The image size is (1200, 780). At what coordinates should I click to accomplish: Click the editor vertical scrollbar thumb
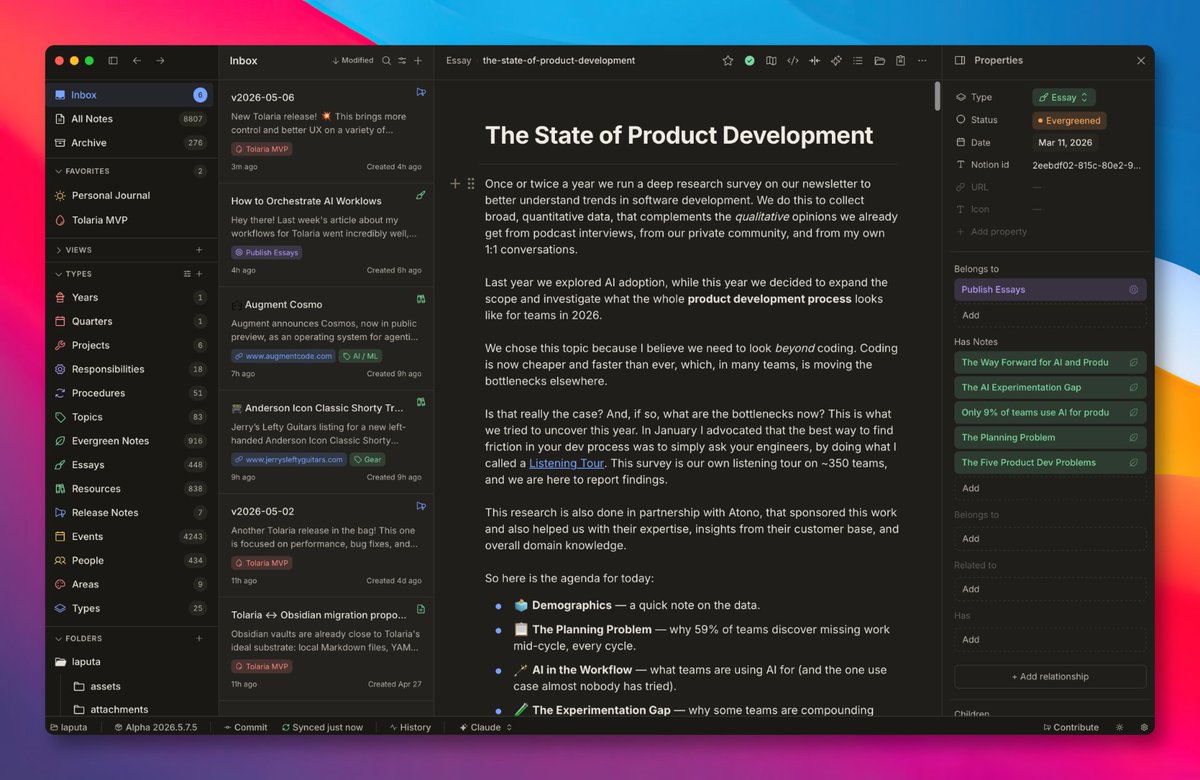937,96
